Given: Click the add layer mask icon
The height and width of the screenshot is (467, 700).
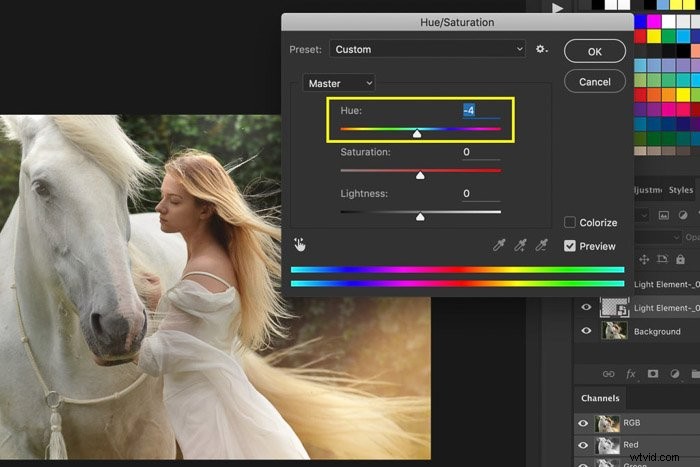Looking at the screenshot, I should 653,373.
